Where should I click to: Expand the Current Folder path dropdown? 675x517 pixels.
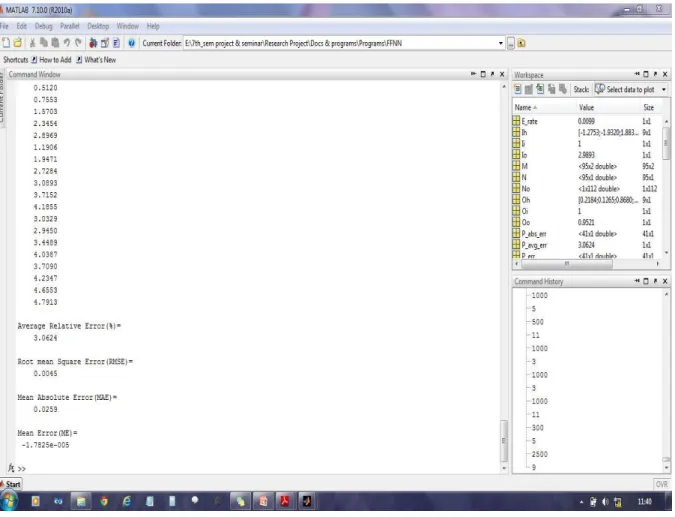(x=500, y=43)
